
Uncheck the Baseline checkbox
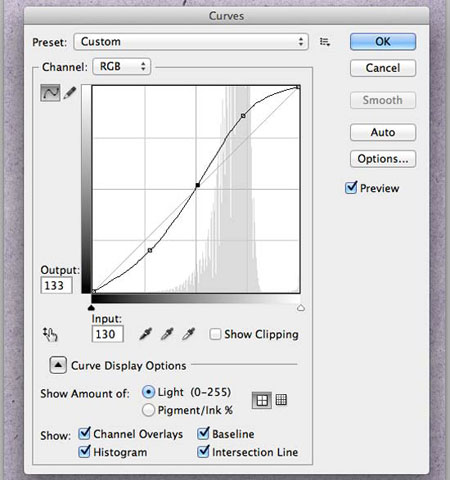203,434
